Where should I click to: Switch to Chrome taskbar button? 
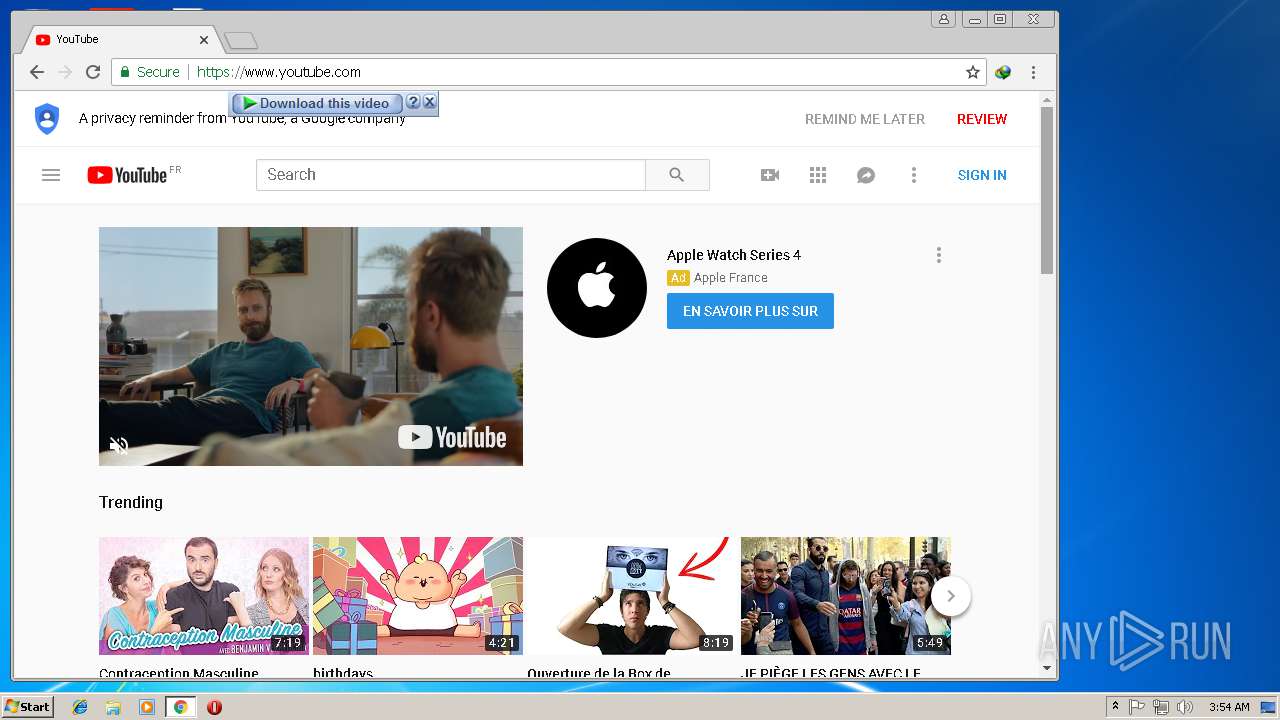click(x=180, y=707)
